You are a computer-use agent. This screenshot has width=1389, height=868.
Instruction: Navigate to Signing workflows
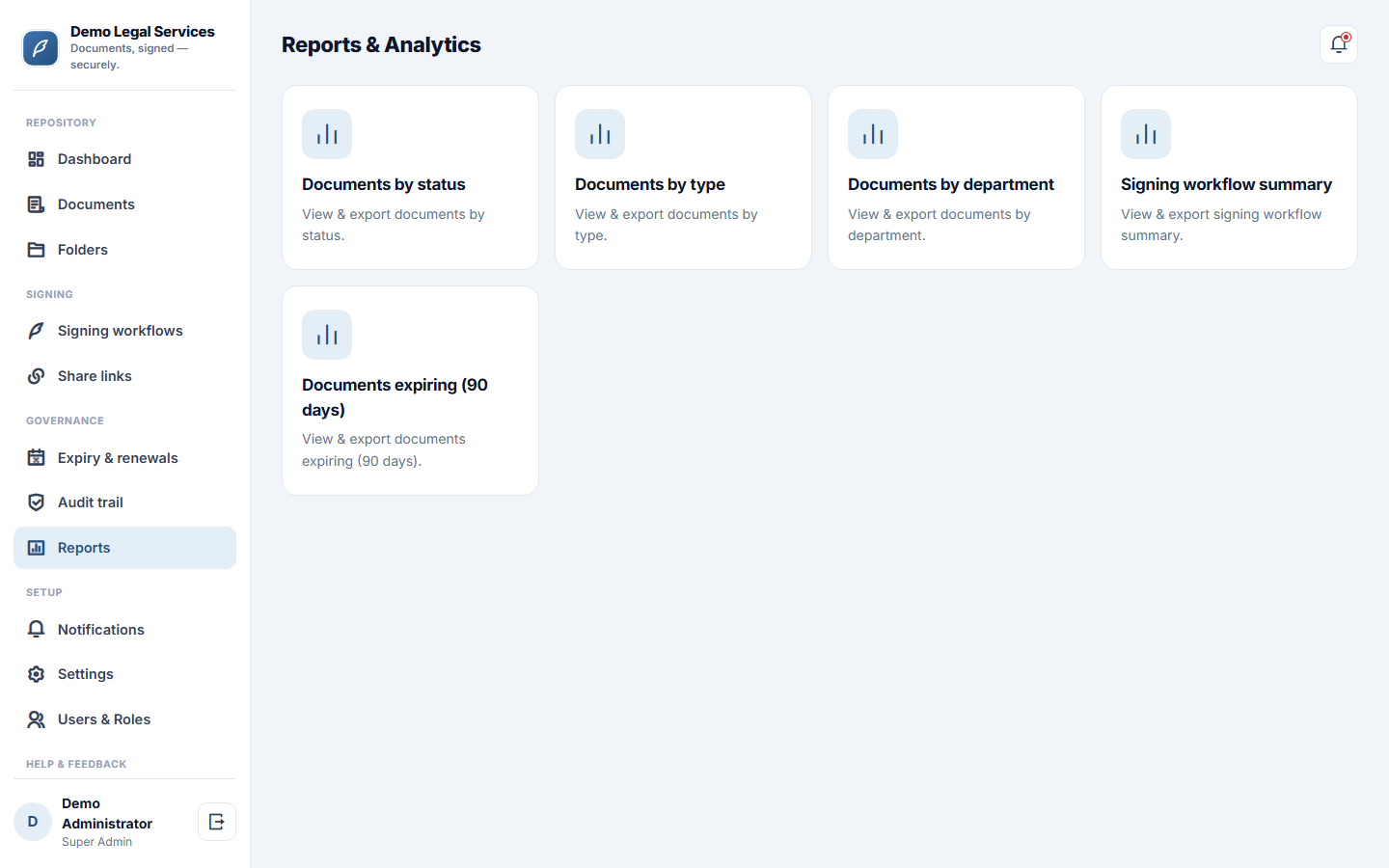(124, 331)
